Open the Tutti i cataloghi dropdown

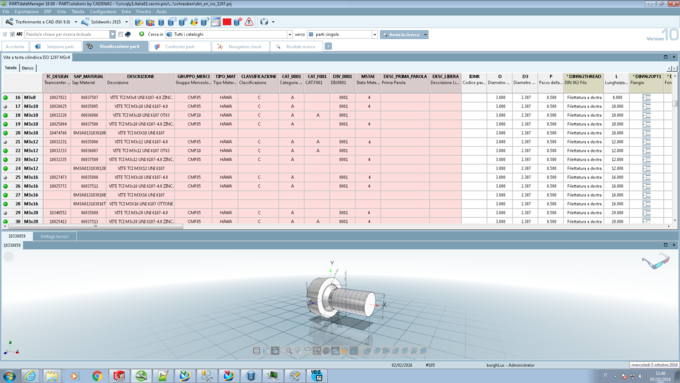tap(290, 34)
